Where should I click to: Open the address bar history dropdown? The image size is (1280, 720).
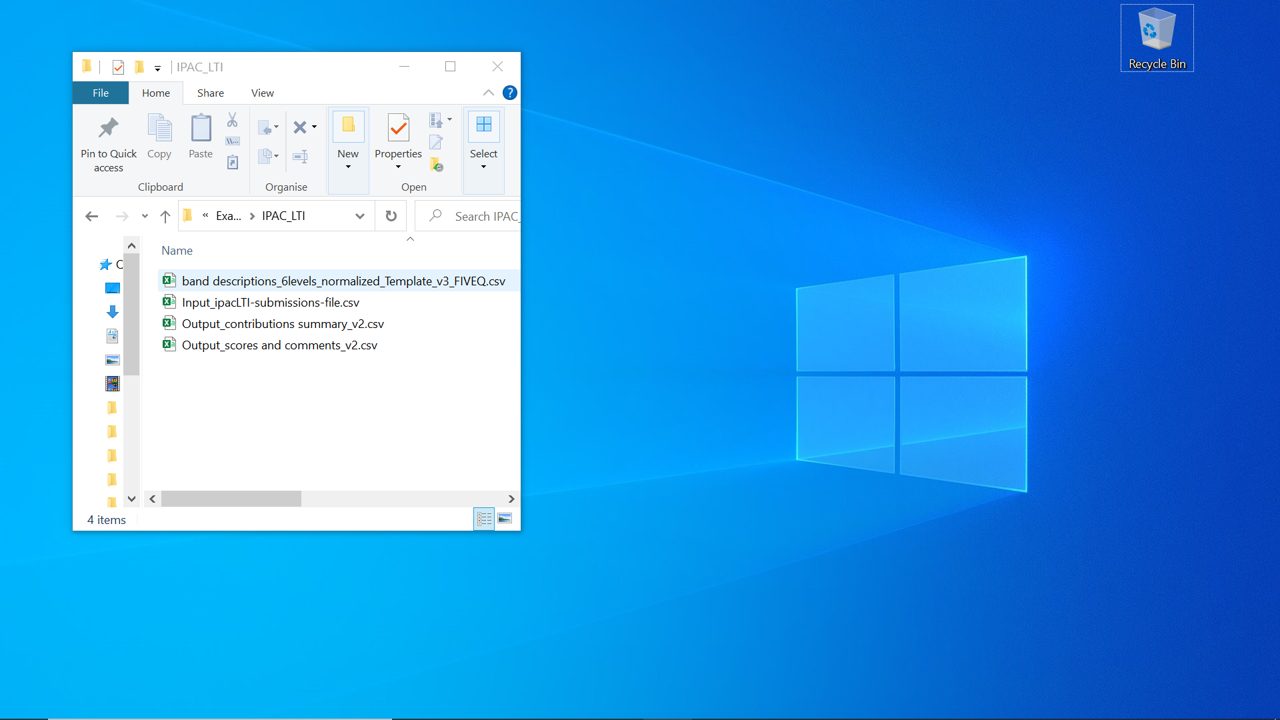click(x=360, y=216)
